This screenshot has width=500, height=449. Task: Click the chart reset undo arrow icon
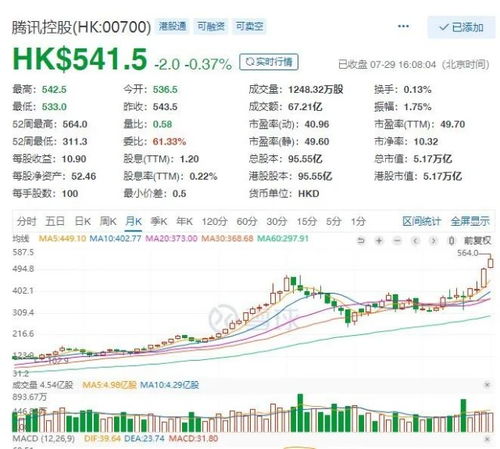coord(361,240)
